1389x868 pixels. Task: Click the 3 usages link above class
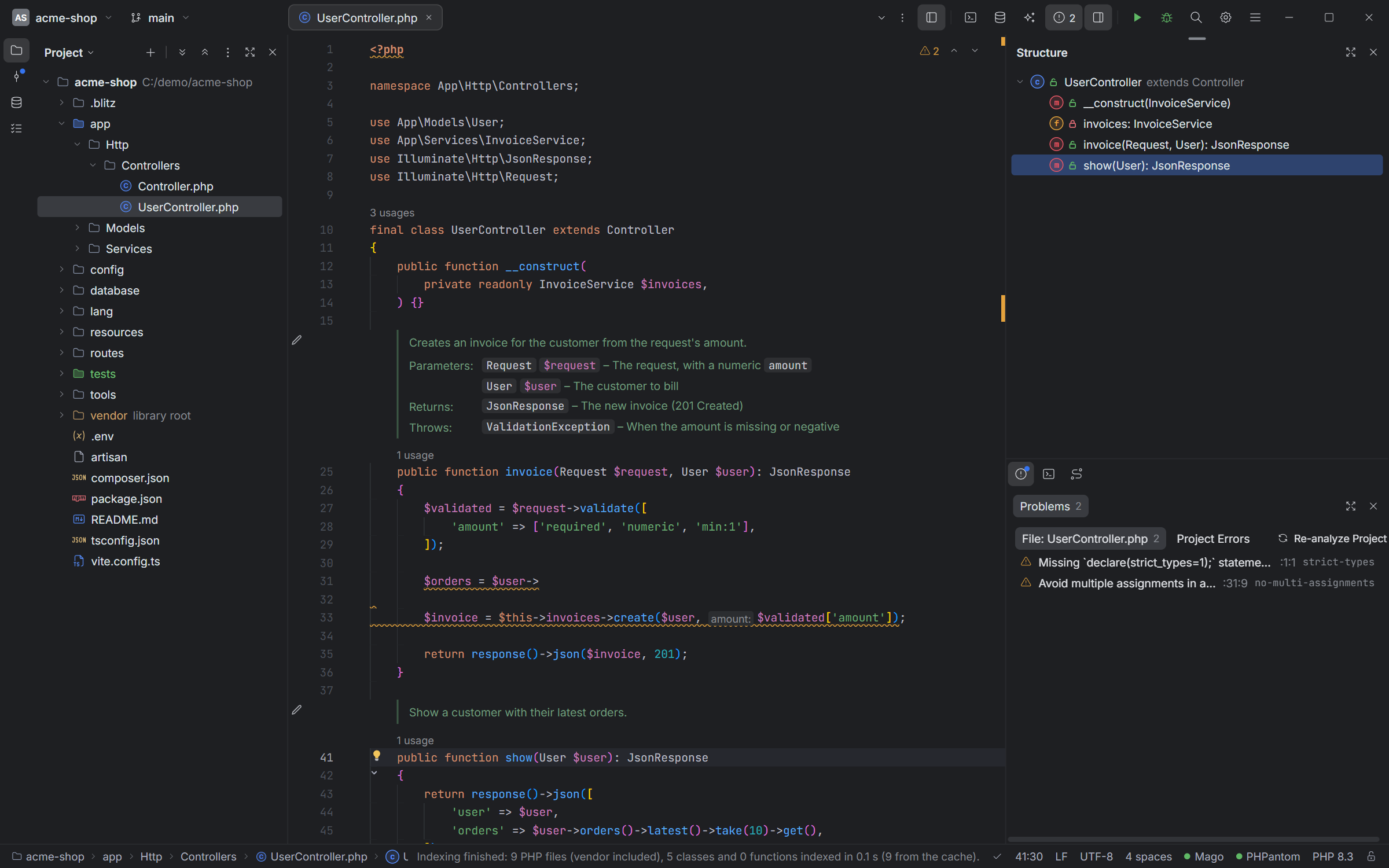(392, 213)
